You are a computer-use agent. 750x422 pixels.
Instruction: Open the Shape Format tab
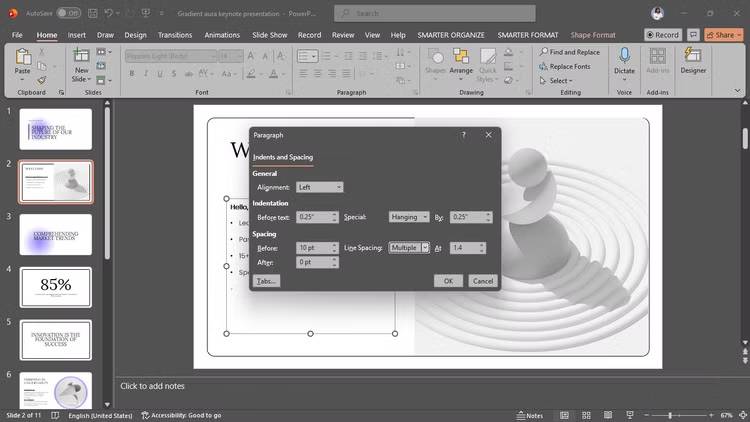pyautogui.click(x=593, y=35)
